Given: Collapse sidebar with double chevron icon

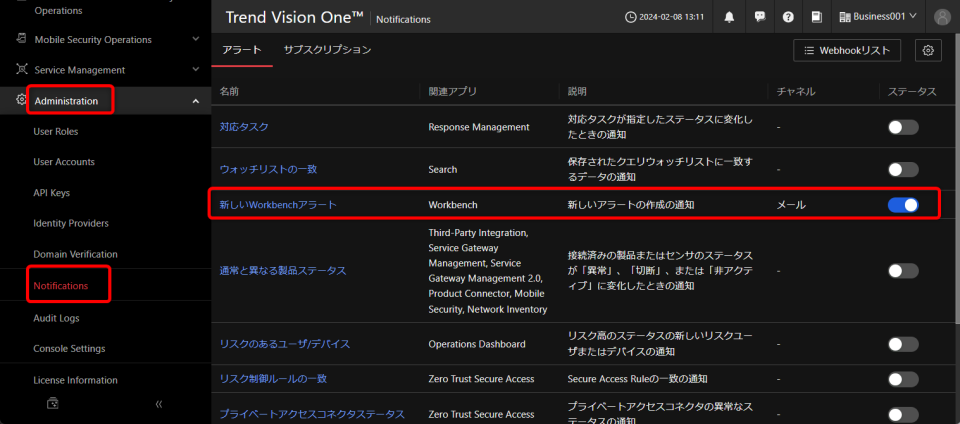Looking at the screenshot, I should tap(159, 404).
